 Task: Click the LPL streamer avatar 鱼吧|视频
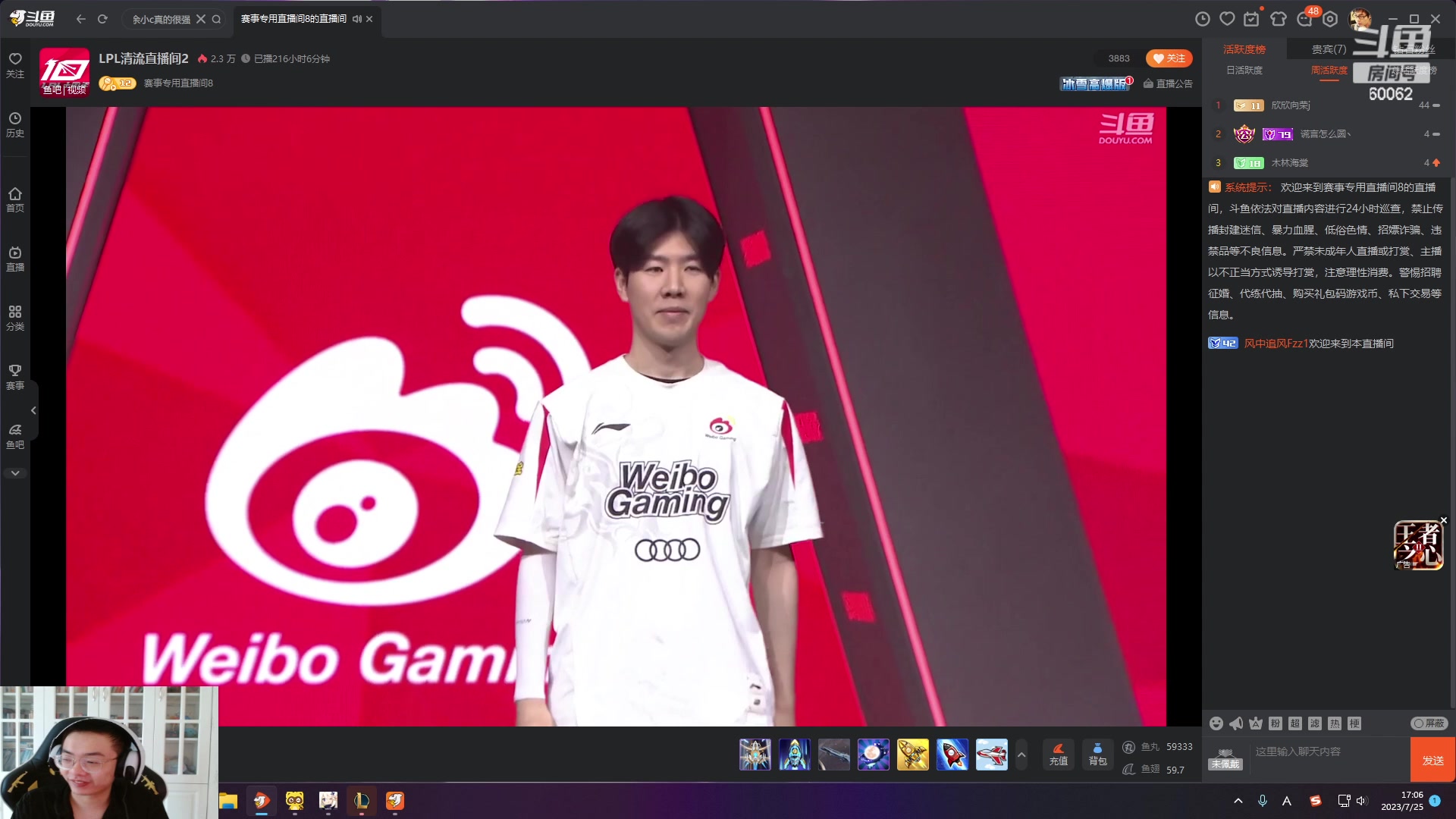coord(64,71)
